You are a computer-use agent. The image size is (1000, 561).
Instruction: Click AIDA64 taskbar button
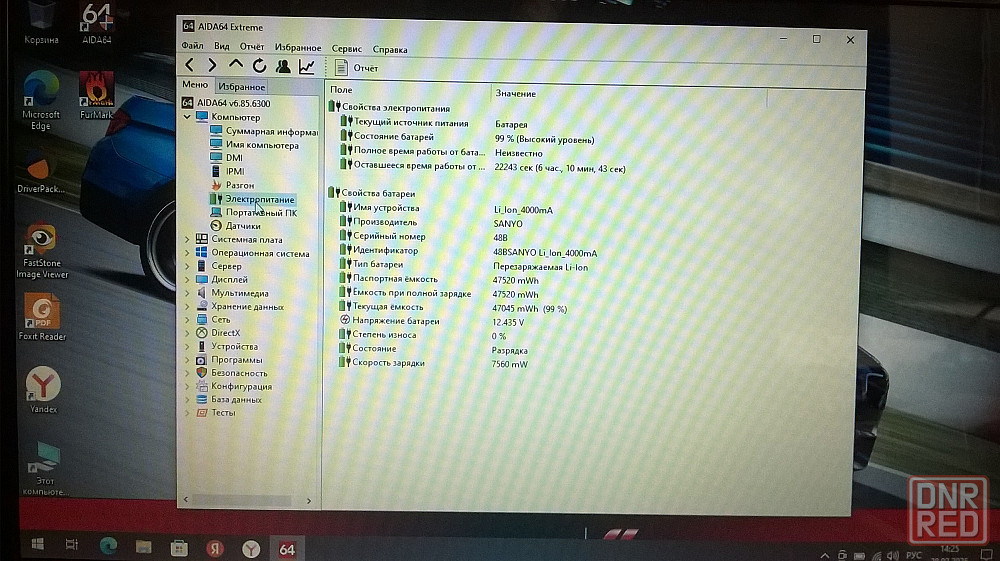pos(287,549)
